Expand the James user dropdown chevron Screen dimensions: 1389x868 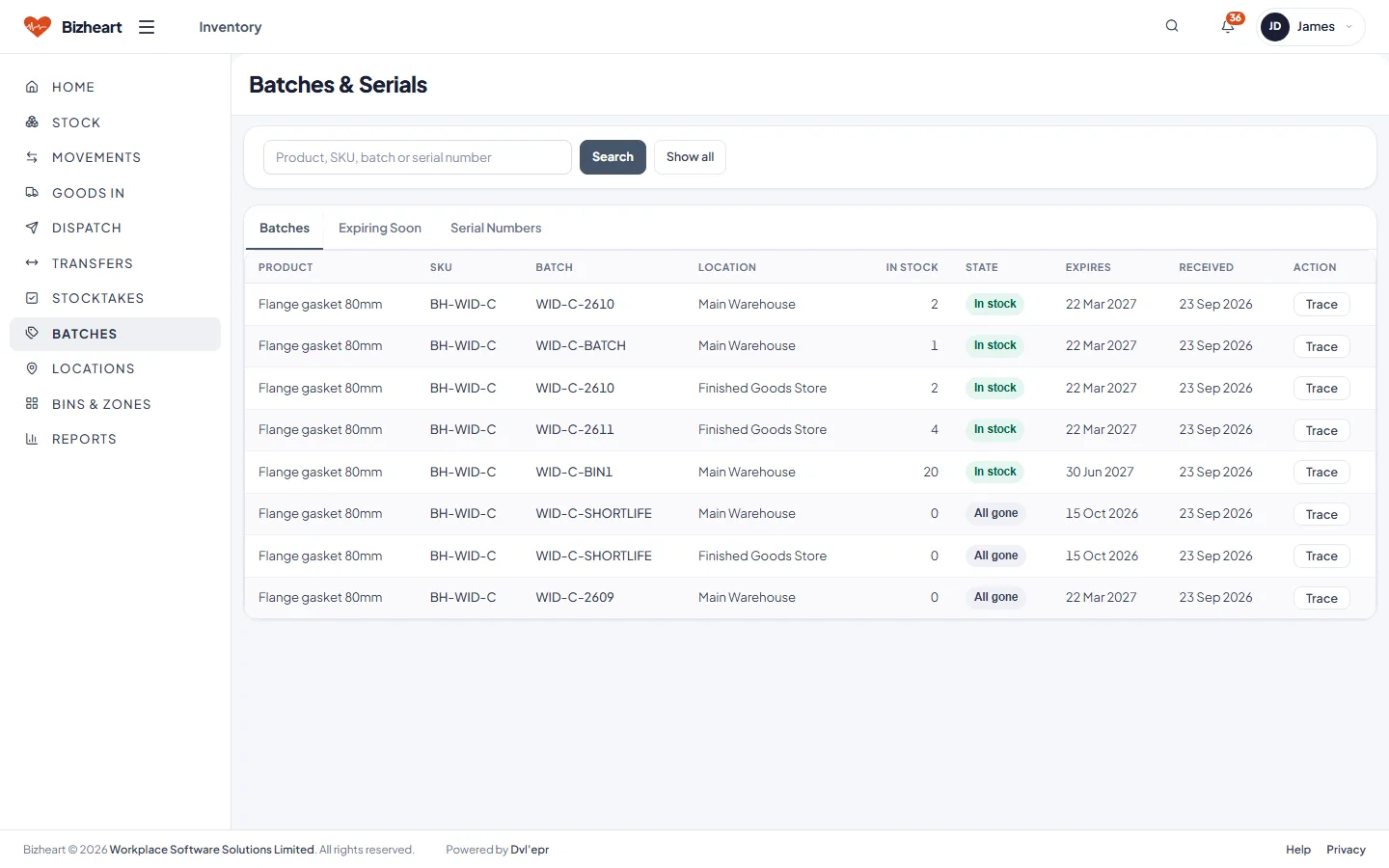[1348, 27]
